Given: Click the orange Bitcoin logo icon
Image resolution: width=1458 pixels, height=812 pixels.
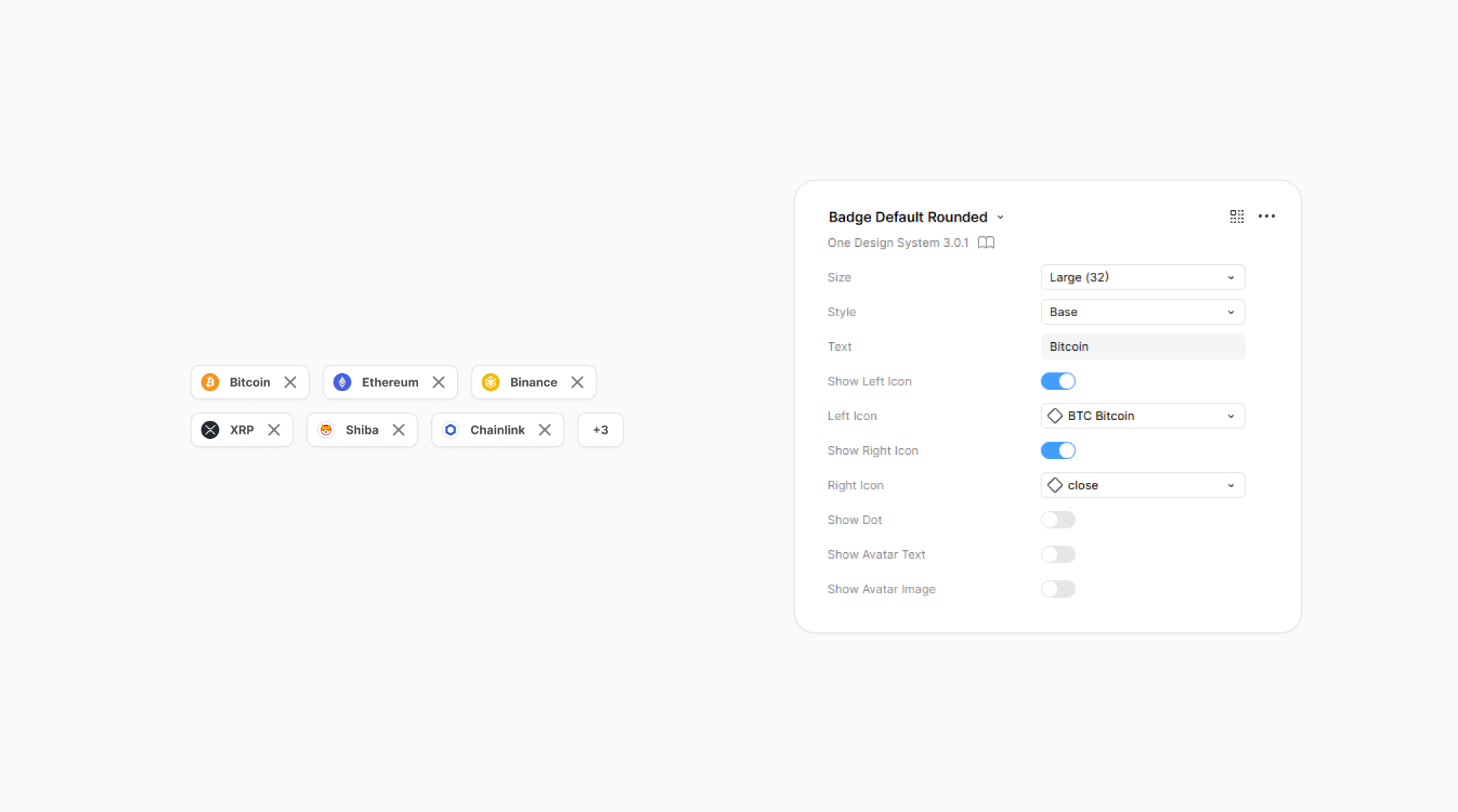Looking at the screenshot, I should point(210,383).
